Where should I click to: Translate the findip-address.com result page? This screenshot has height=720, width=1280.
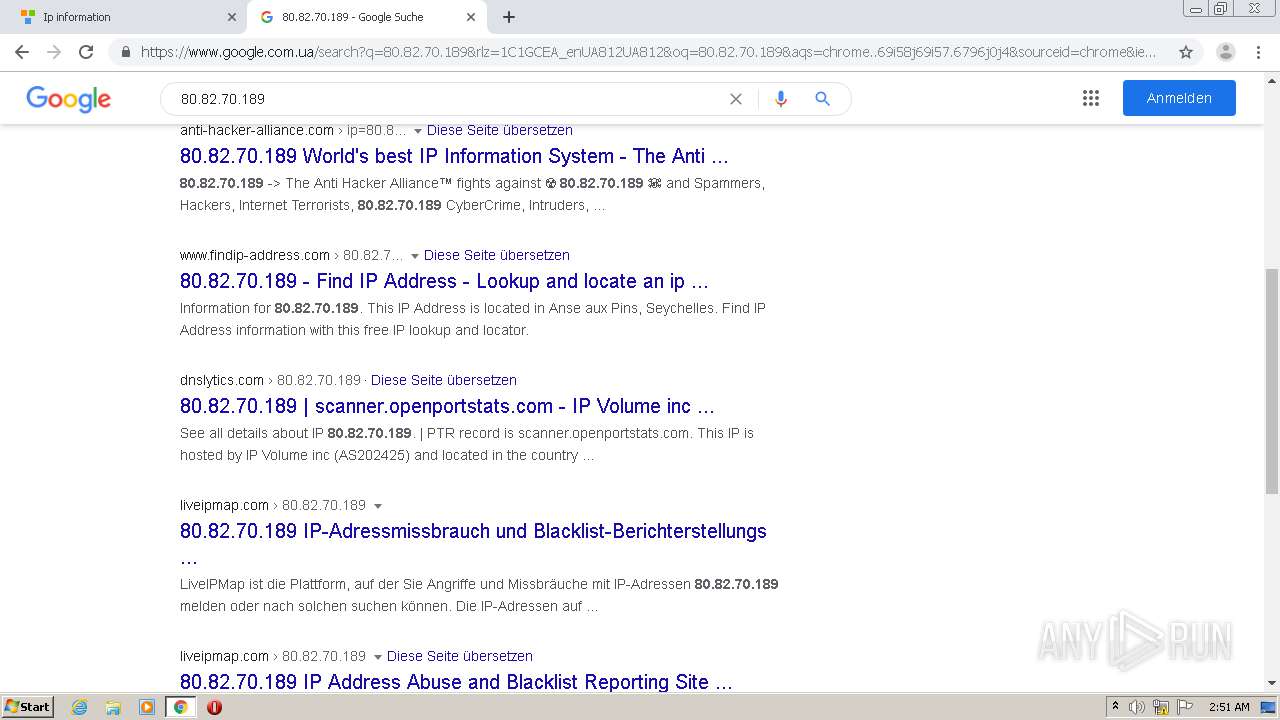tap(497, 255)
